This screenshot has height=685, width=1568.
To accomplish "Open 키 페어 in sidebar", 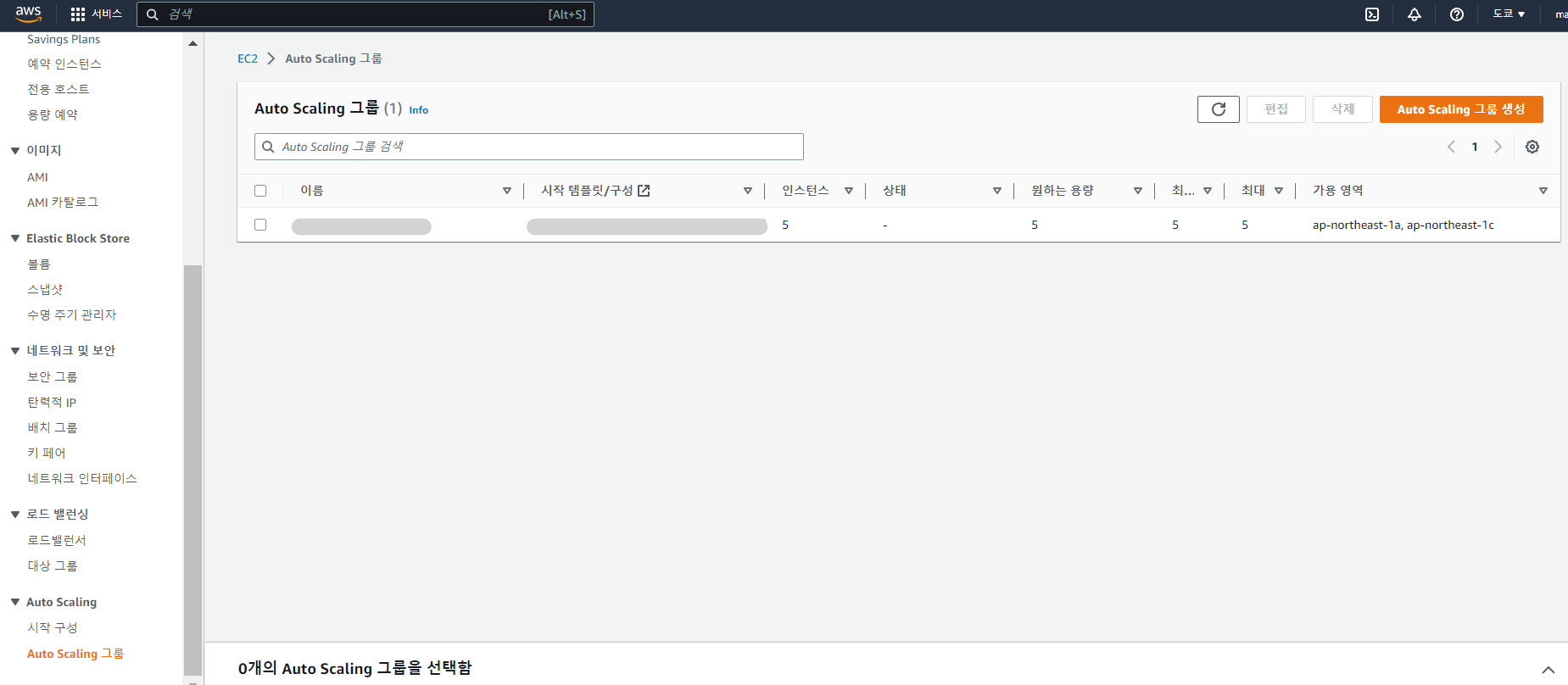I will click(x=47, y=453).
